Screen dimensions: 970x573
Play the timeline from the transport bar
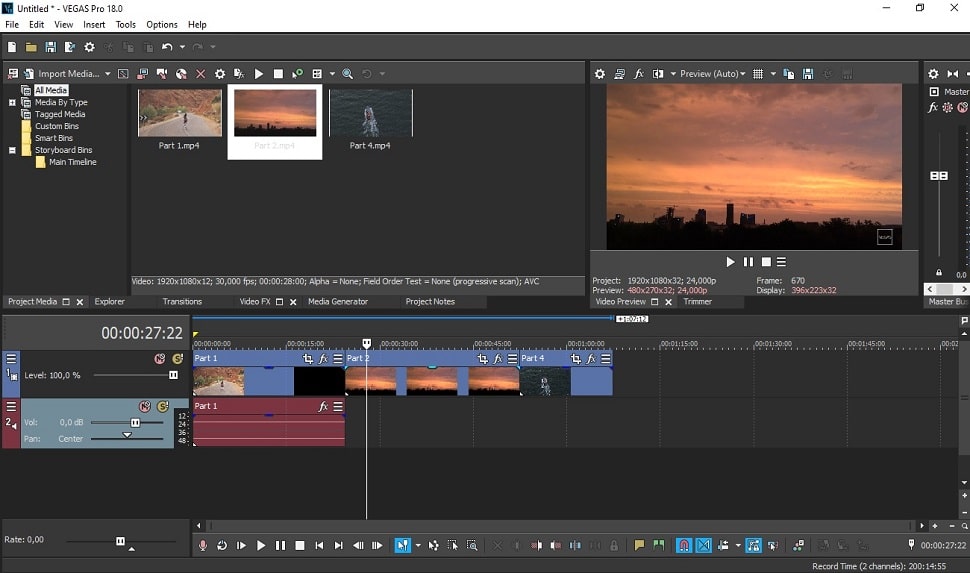click(260, 545)
